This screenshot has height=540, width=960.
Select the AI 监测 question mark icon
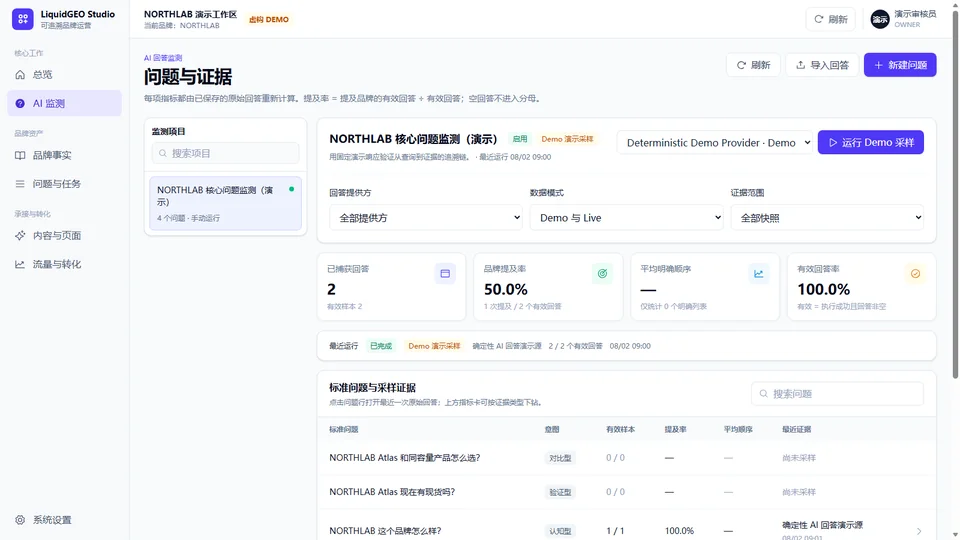(20, 103)
